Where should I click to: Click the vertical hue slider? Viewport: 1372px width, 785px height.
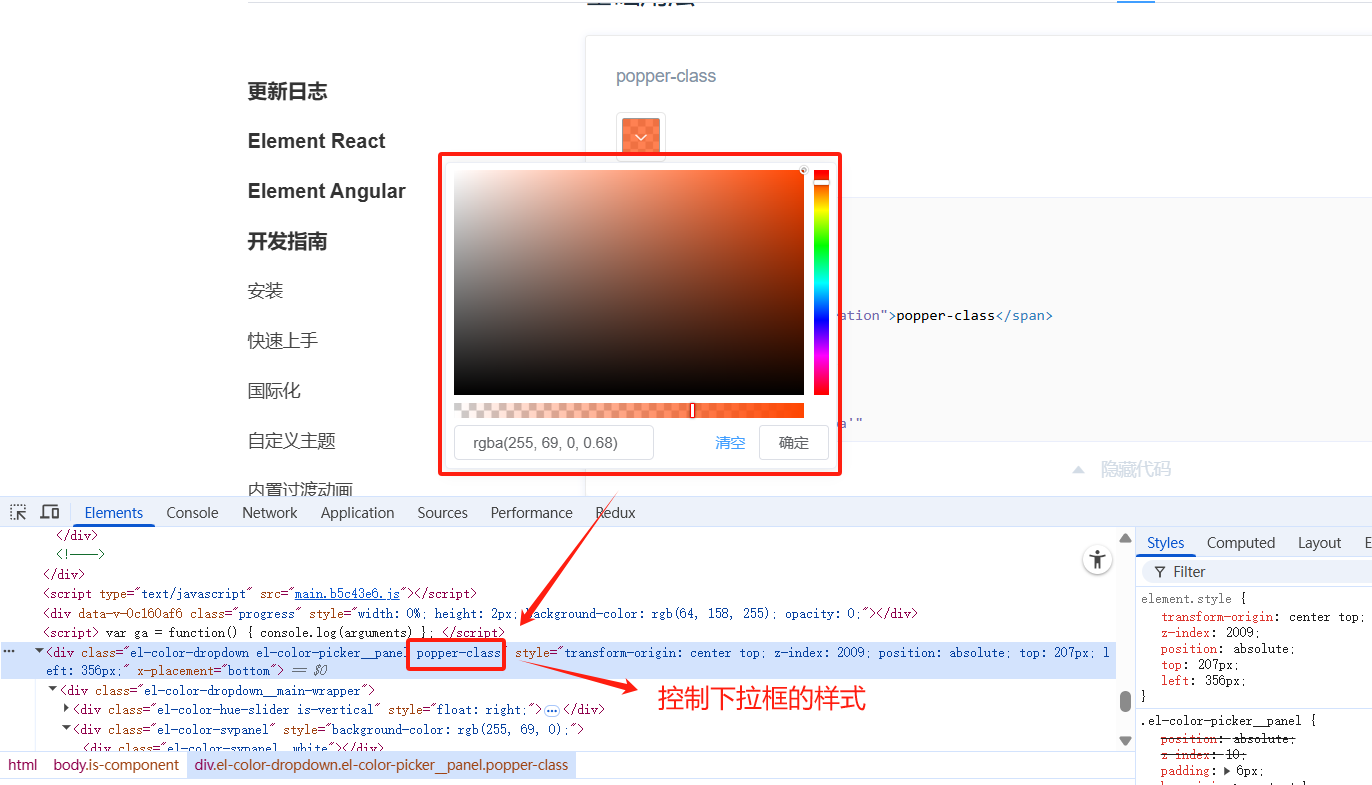tap(821, 283)
